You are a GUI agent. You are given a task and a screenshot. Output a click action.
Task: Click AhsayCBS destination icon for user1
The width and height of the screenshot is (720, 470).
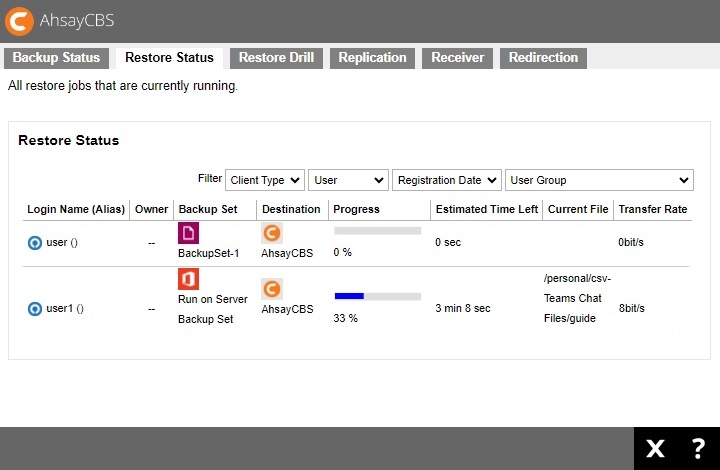tap(271, 289)
